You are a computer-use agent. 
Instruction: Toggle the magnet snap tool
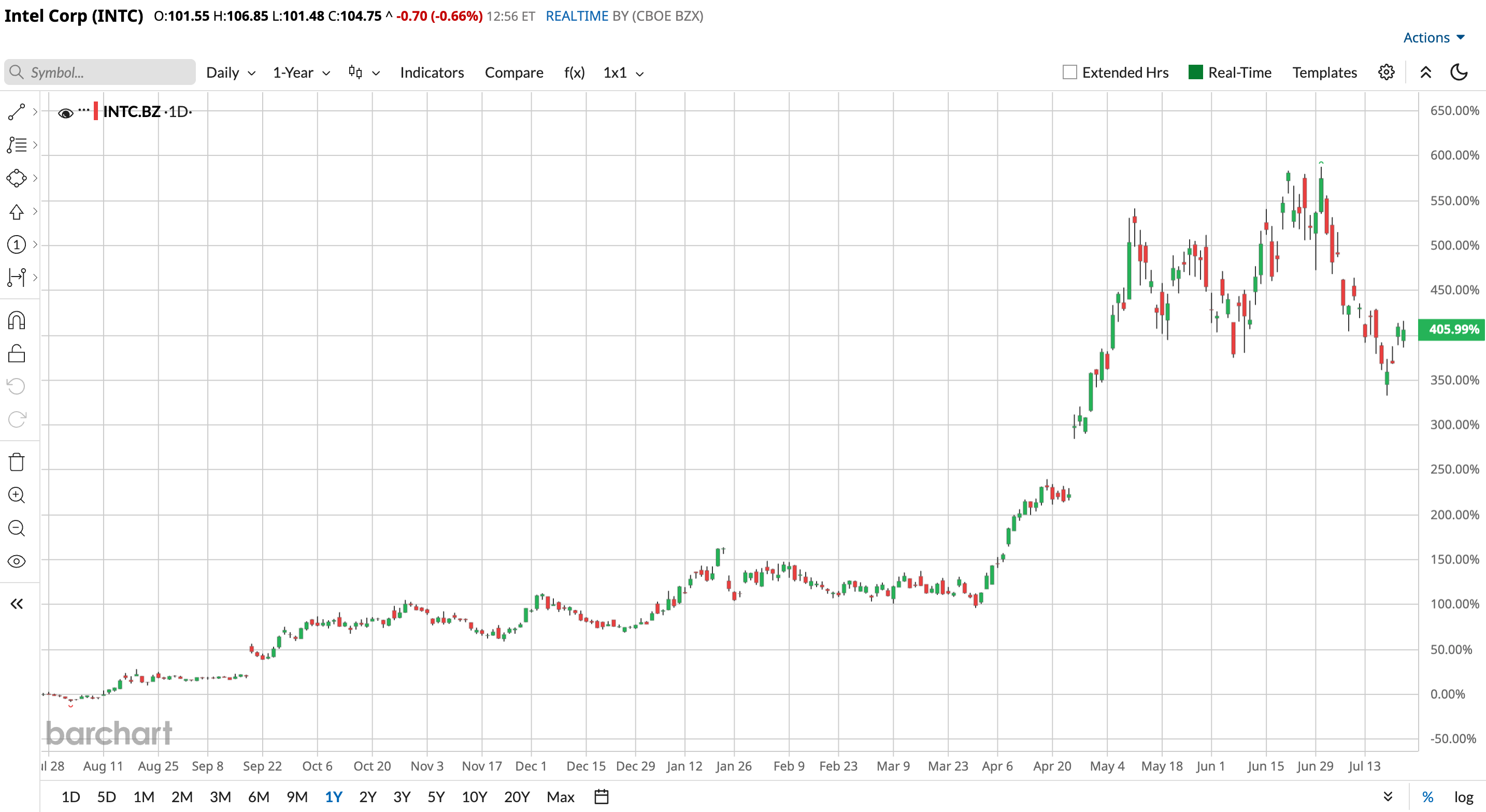click(17, 320)
